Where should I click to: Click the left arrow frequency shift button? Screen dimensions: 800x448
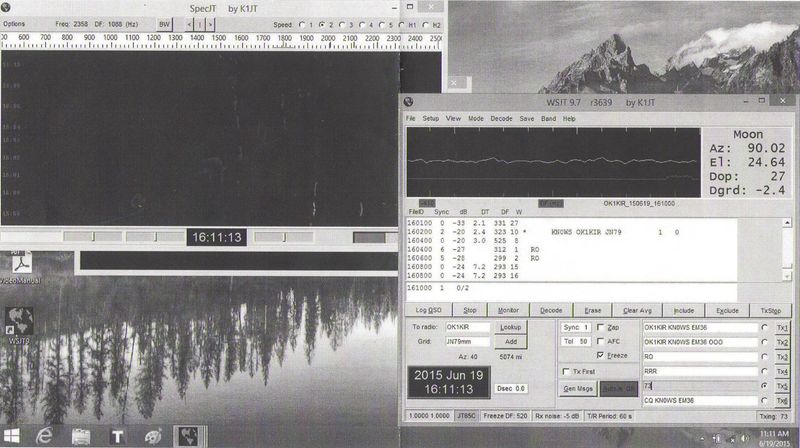189,24
